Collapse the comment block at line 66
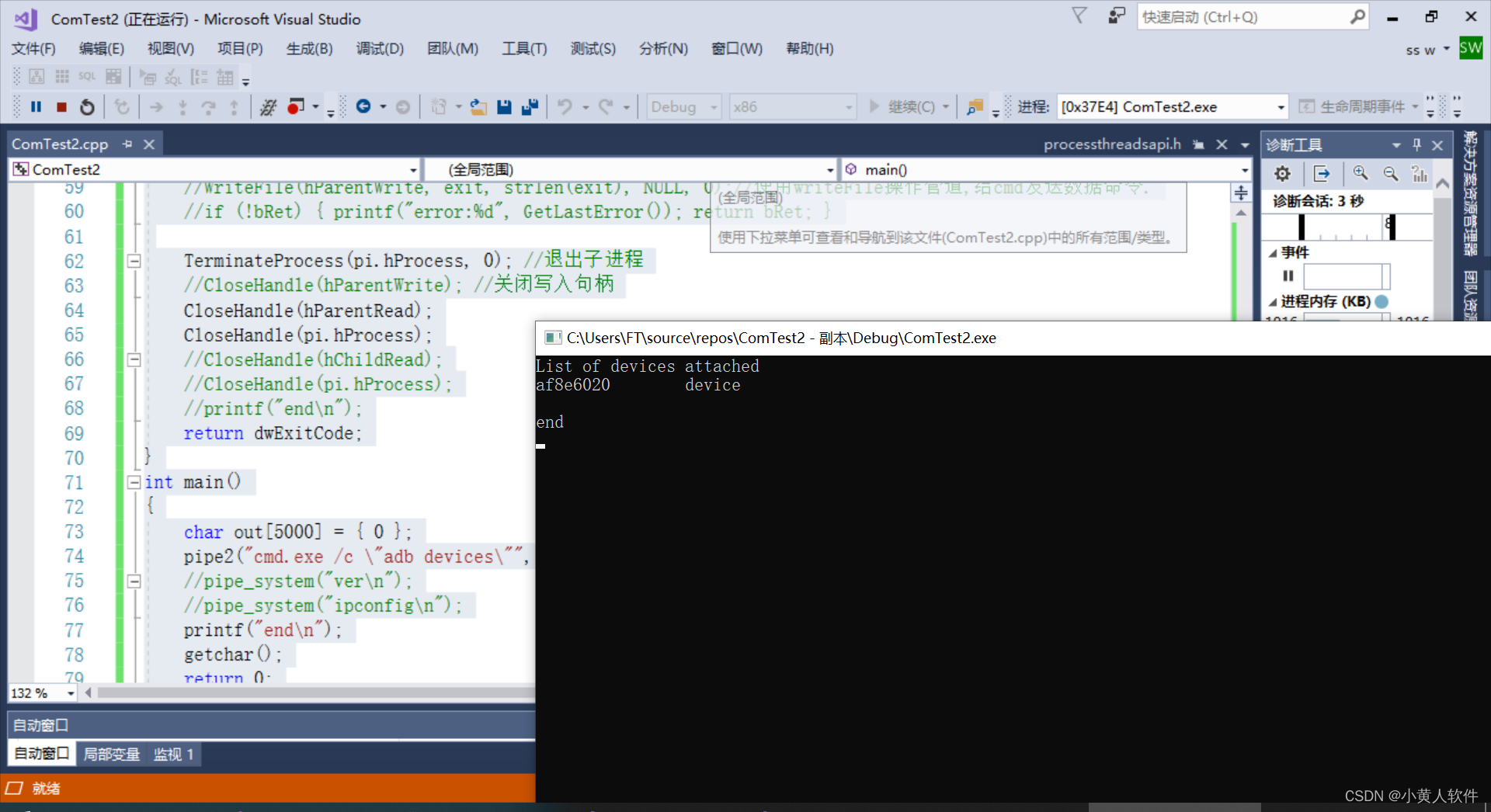 pyautogui.click(x=134, y=360)
